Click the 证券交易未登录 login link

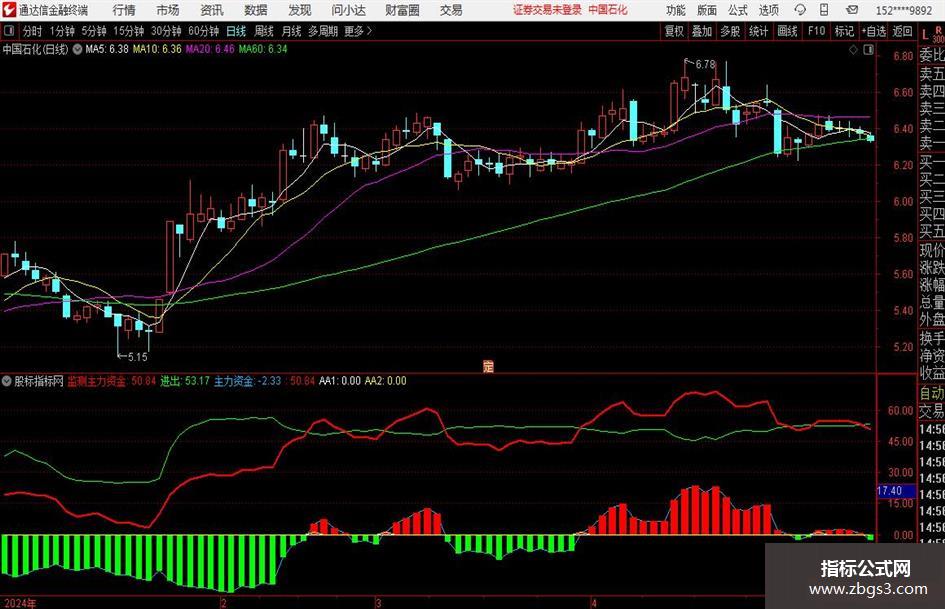[x=547, y=10]
